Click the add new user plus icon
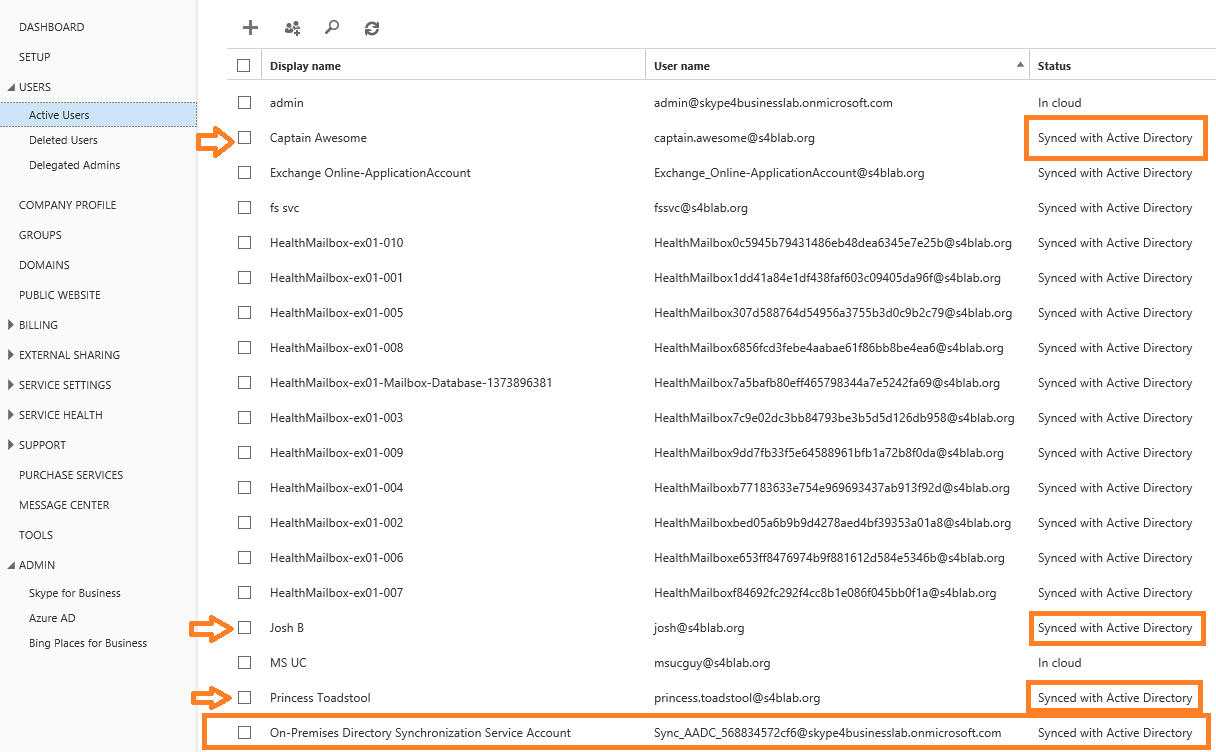1216x752 pixels. tap(250, 27)
